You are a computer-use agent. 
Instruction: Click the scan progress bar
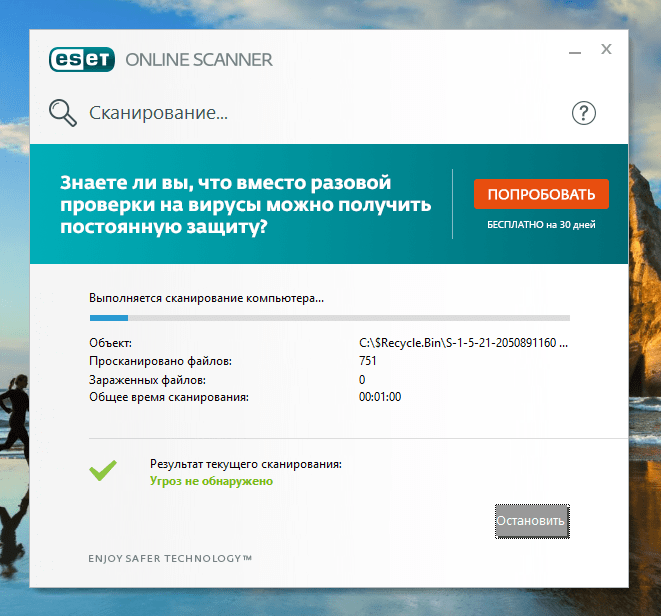click(330, 318)
